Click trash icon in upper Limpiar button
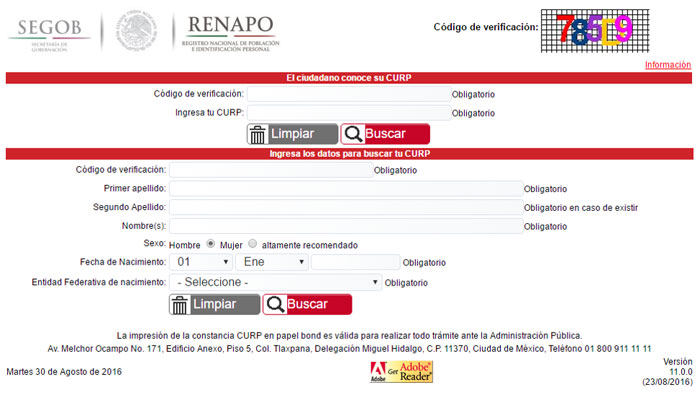The height and width of the screenshot is (395, 700). [258, 134]
